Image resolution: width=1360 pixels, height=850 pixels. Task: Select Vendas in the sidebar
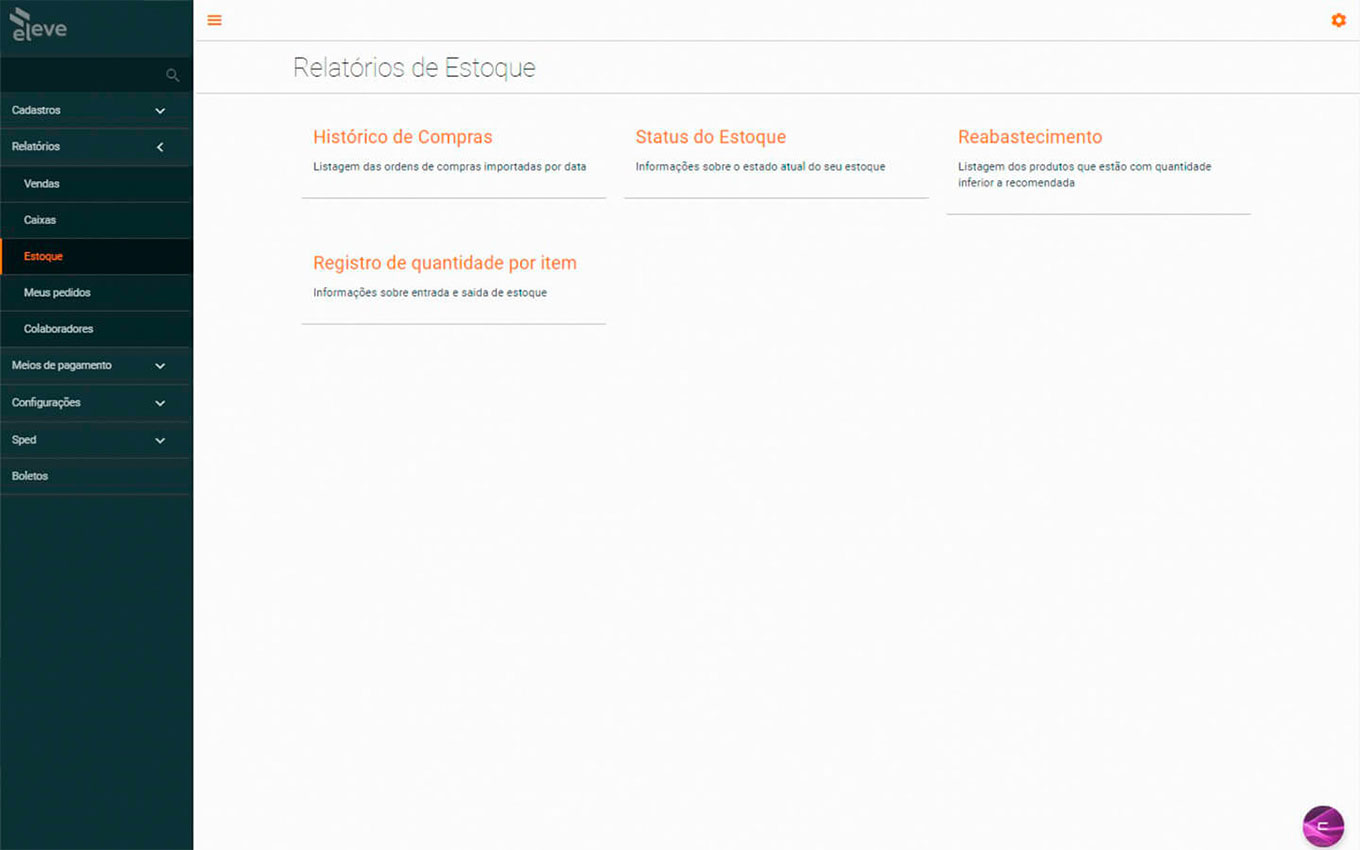point(42,184)
